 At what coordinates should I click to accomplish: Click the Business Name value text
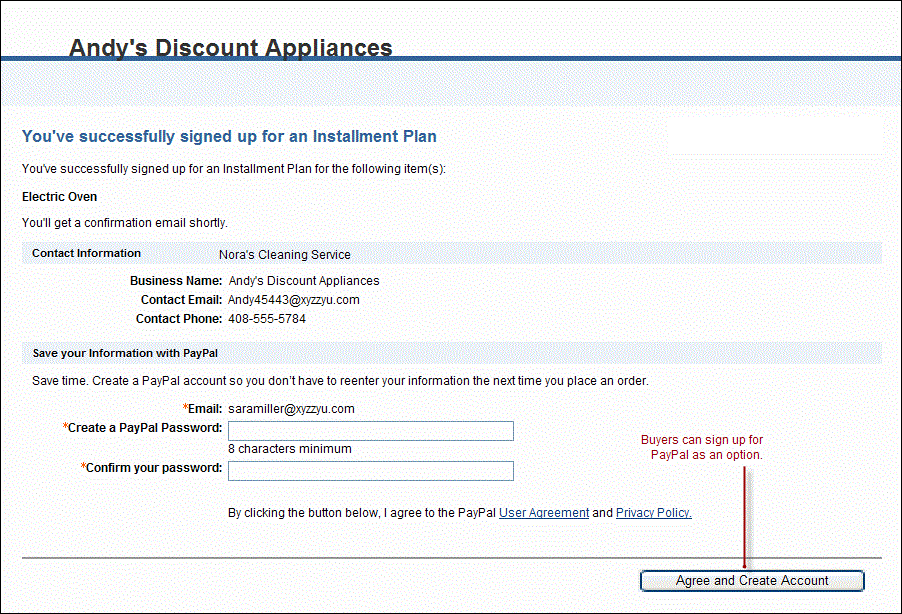pos(304,281)
